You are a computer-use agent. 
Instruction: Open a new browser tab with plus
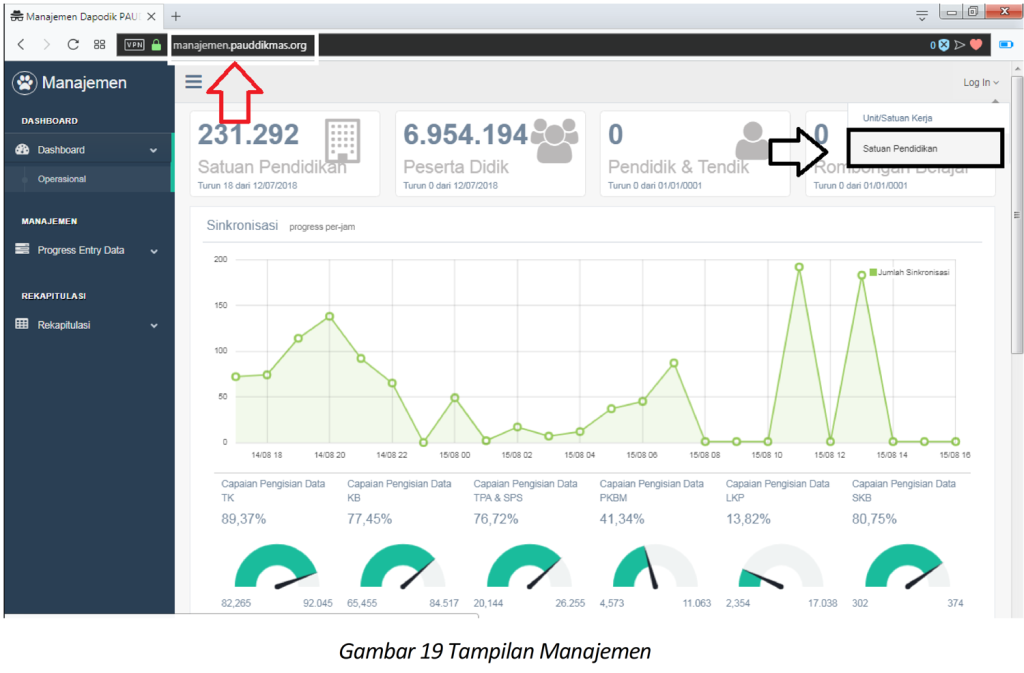pyautogui.click(x=176, y=17)
